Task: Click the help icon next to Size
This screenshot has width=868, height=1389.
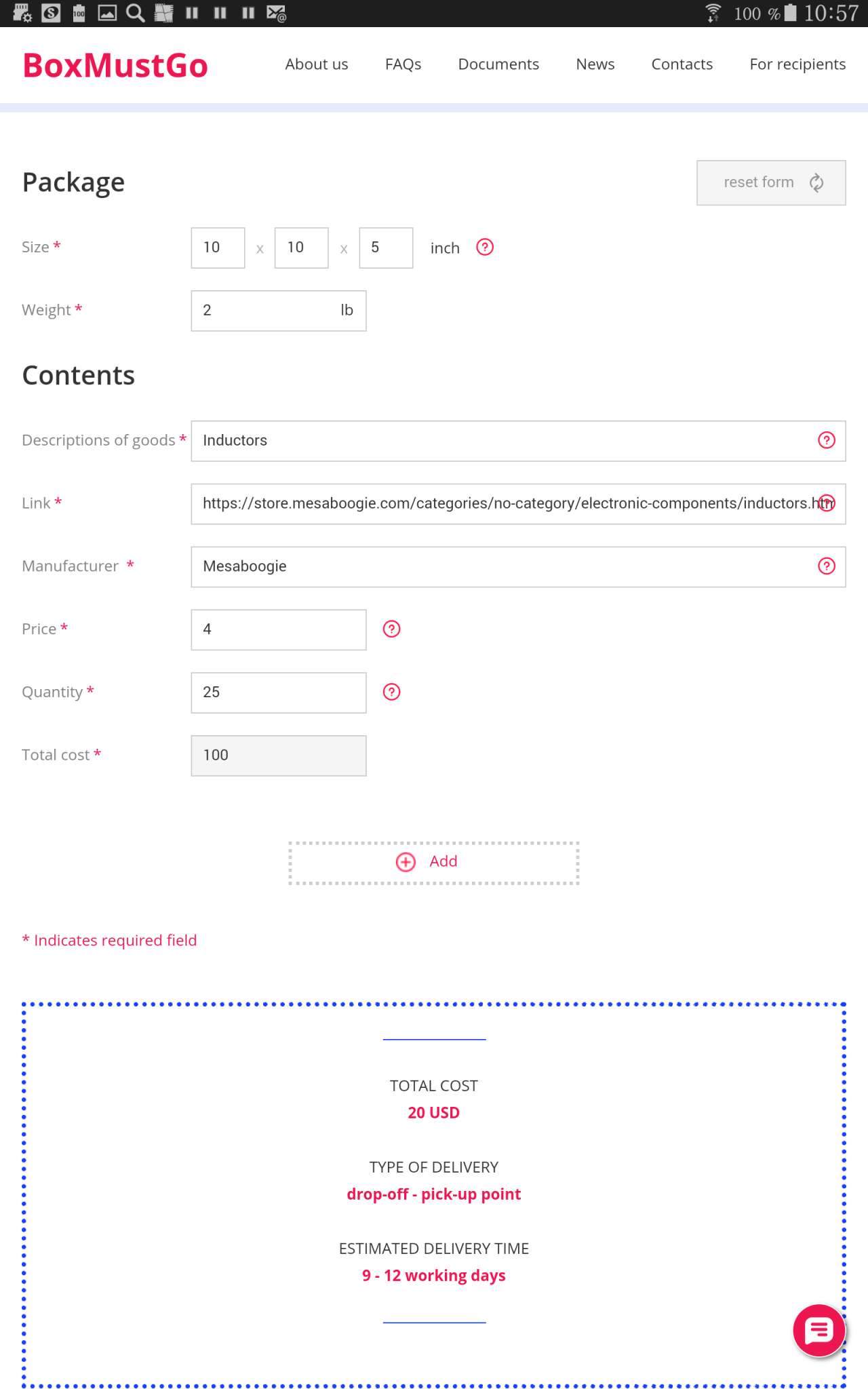Action: (x=485, y=248)
